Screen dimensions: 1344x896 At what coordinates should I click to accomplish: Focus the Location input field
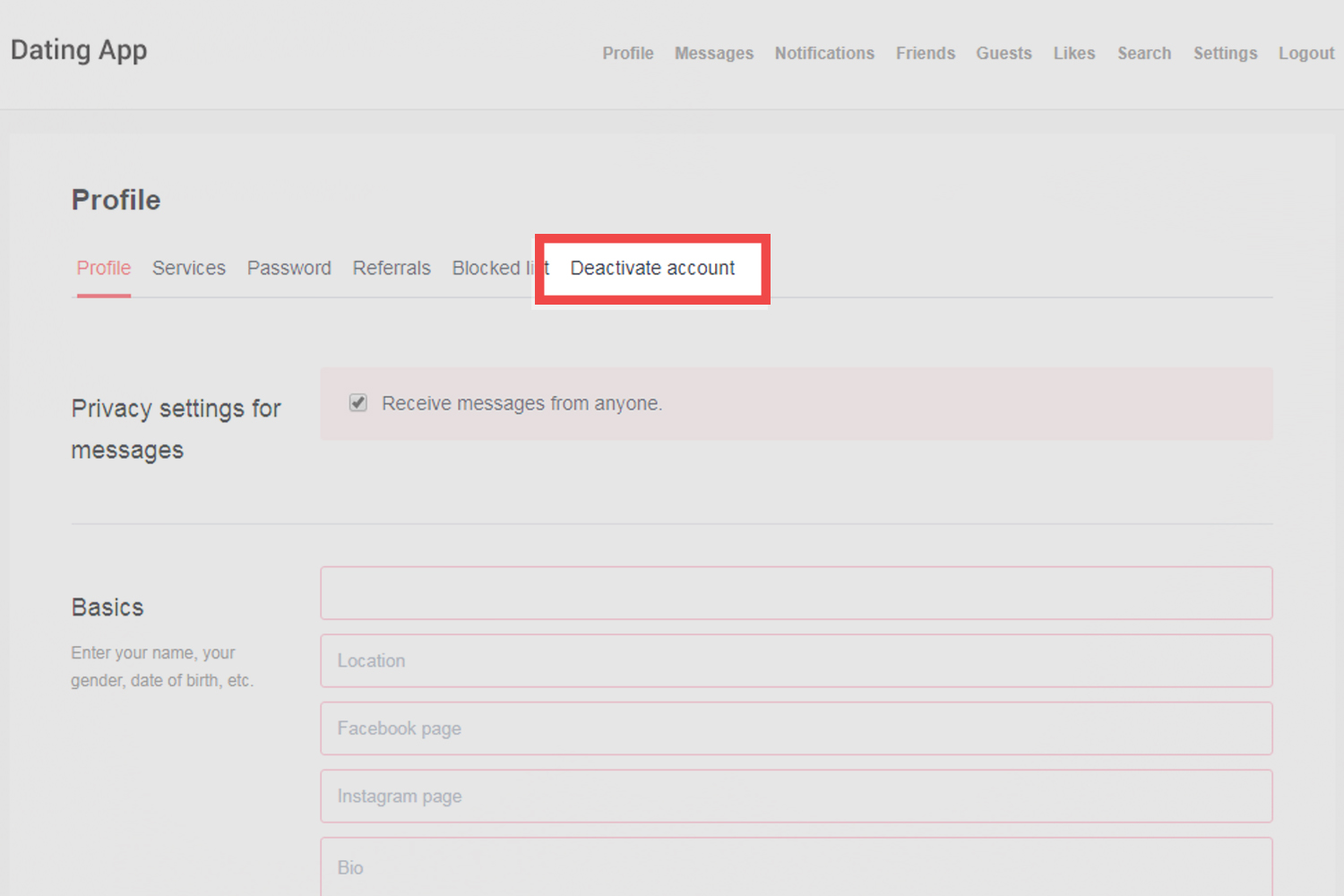point(796,661)
